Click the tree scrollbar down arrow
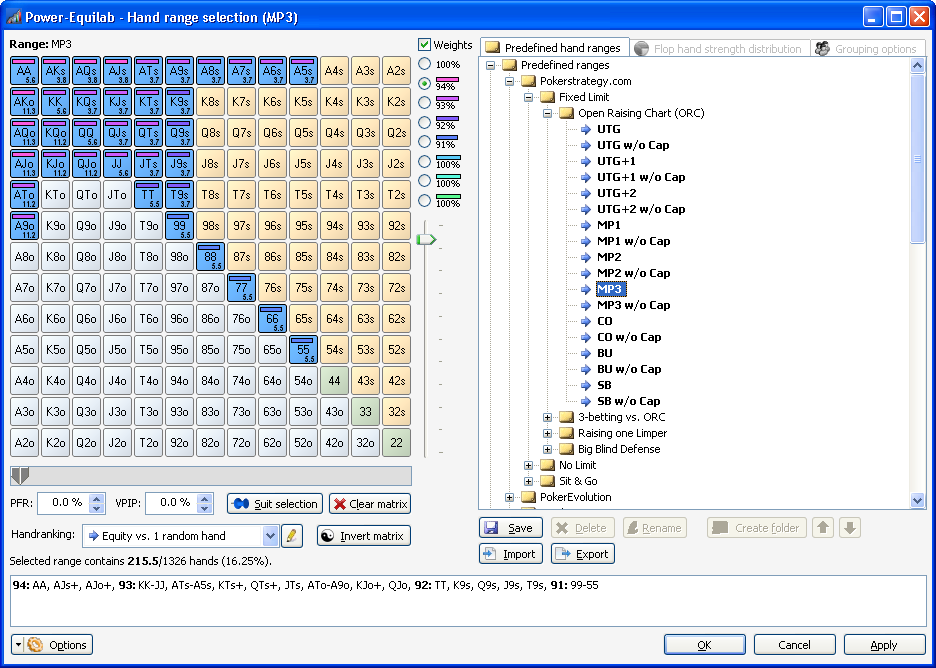Image resolution: width=936 pixels, height=668 pixels. coord(917,500)
